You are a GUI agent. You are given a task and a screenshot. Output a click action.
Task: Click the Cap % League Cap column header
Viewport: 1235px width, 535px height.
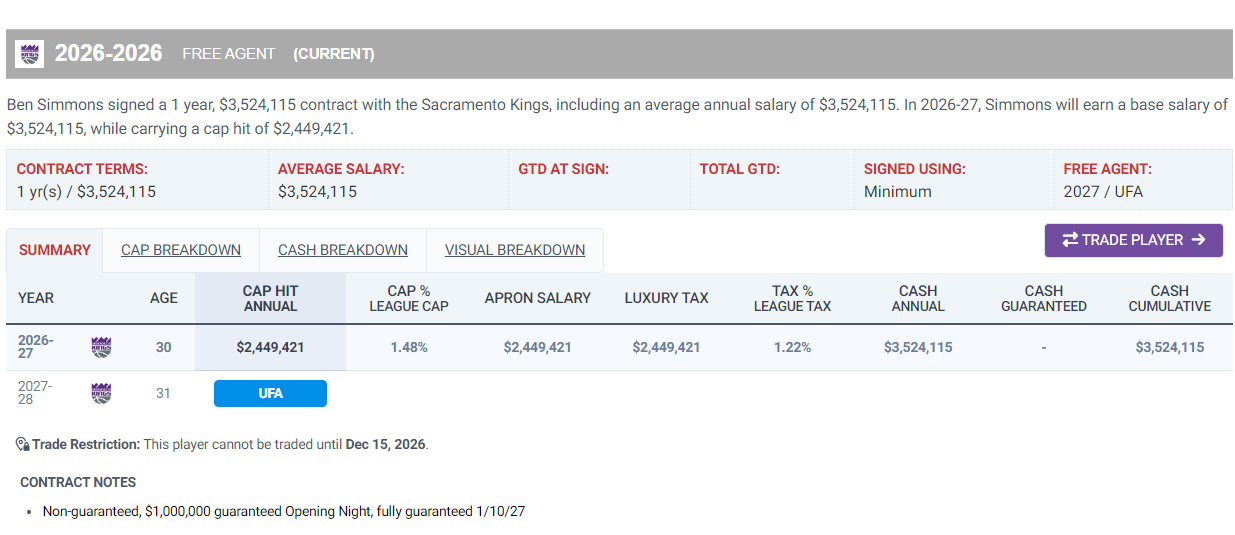point(409,298)
